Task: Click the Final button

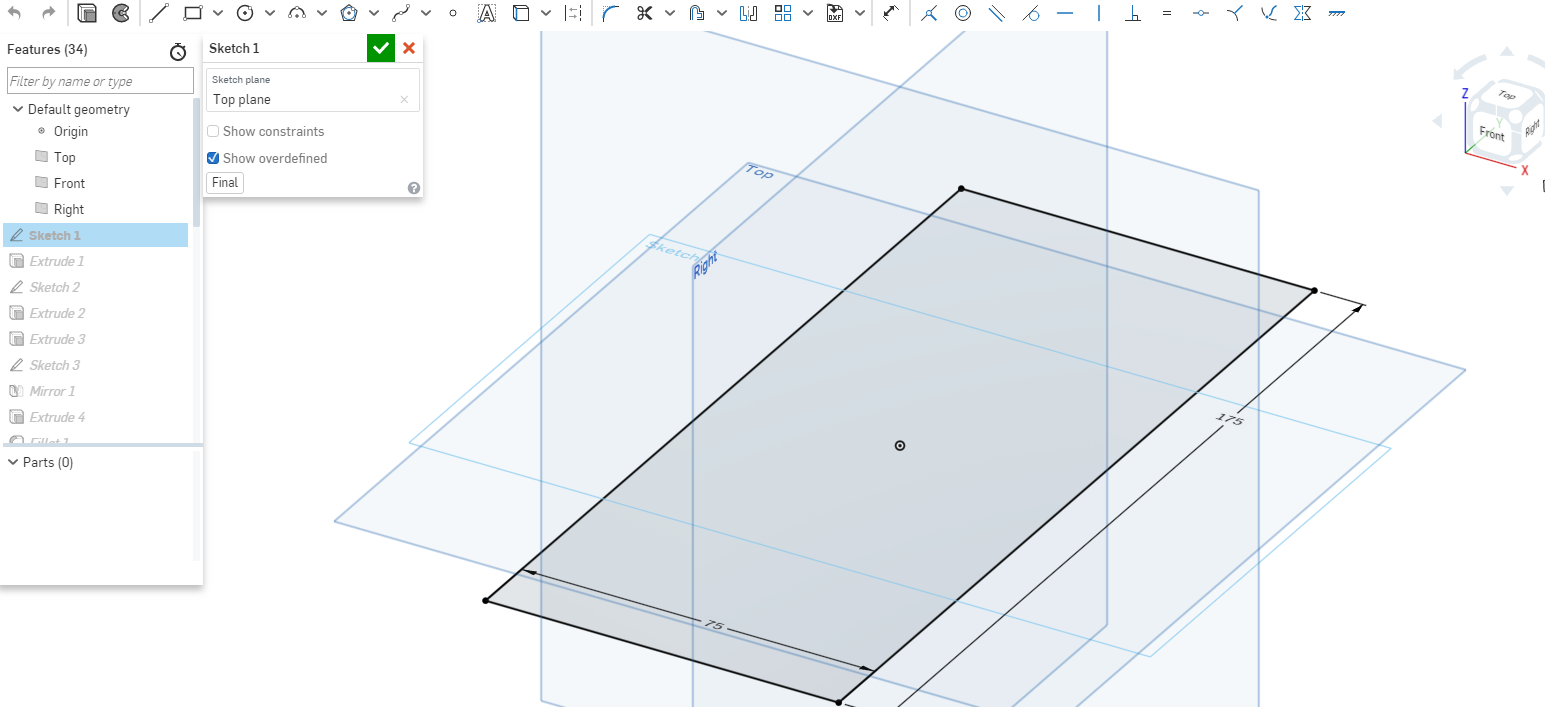Action: [x=225, y=183]
